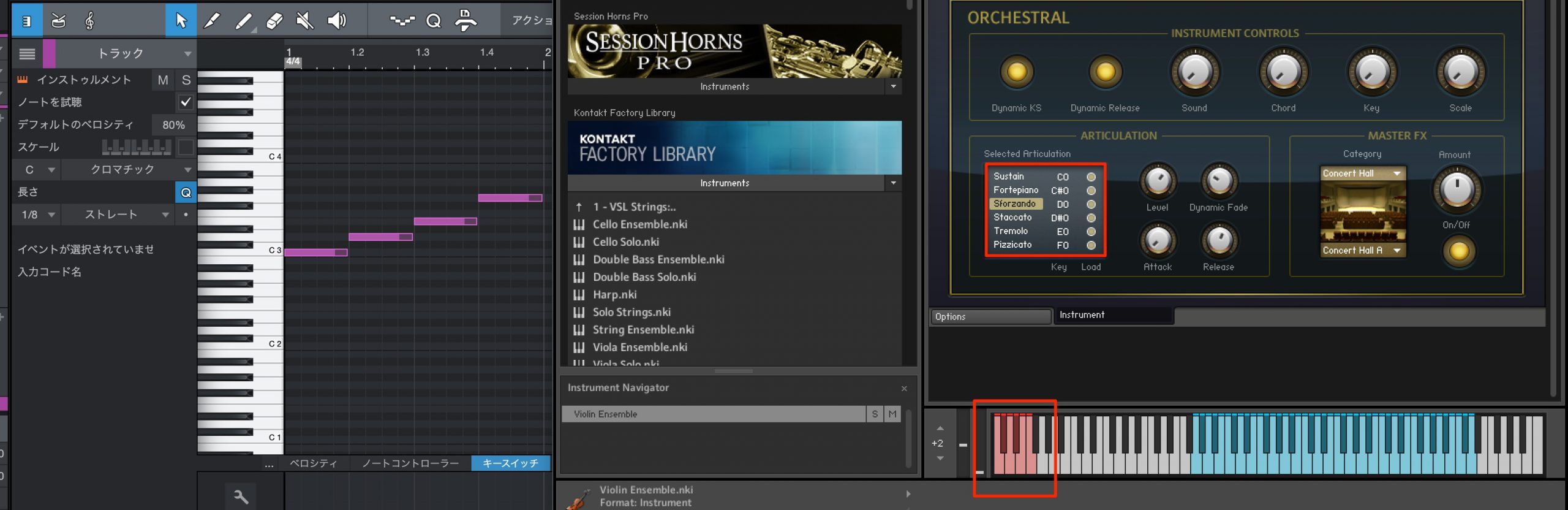Click the macro toolbar icon

[402, 21]
